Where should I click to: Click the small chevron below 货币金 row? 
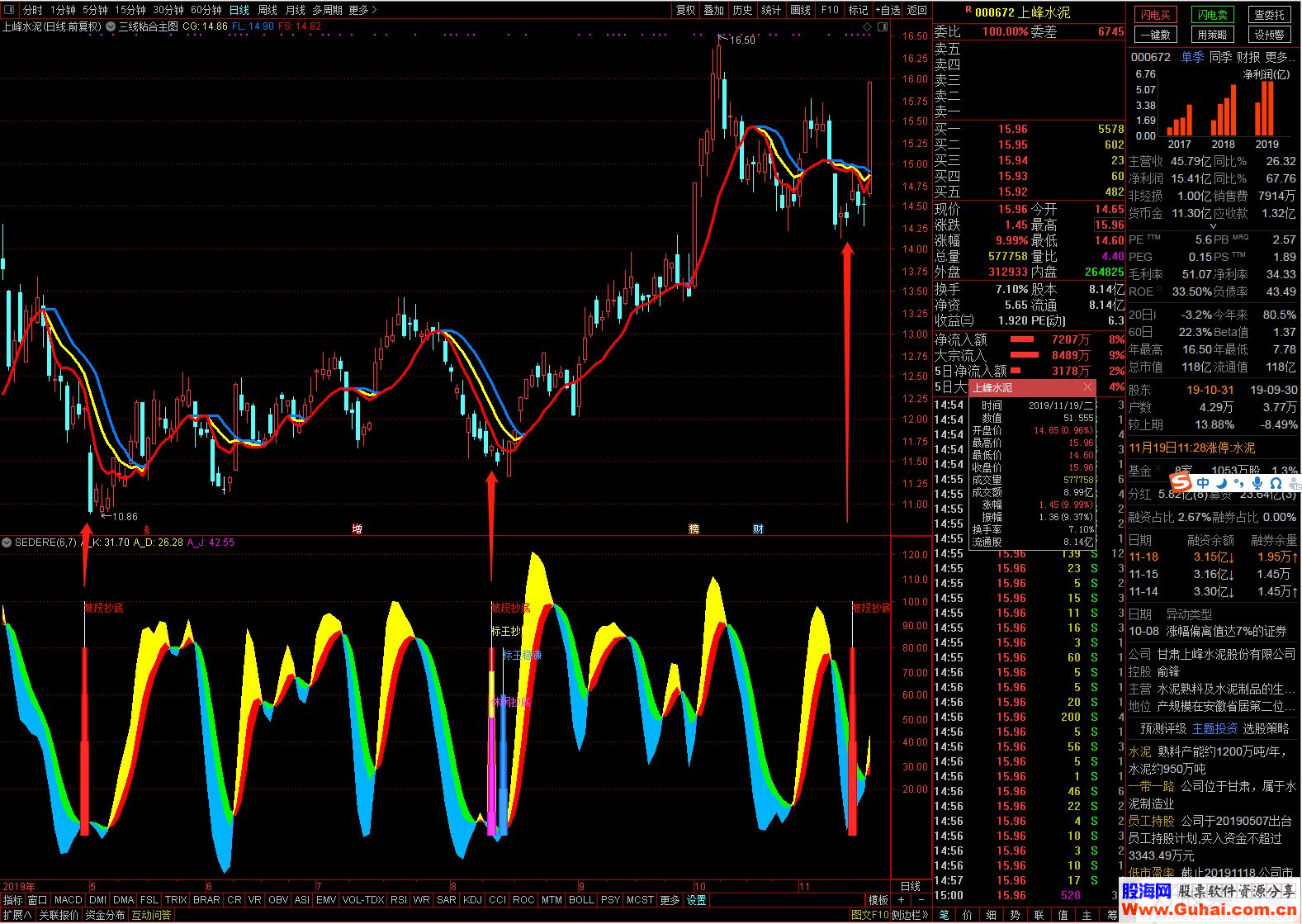(x=1213, y=226)
